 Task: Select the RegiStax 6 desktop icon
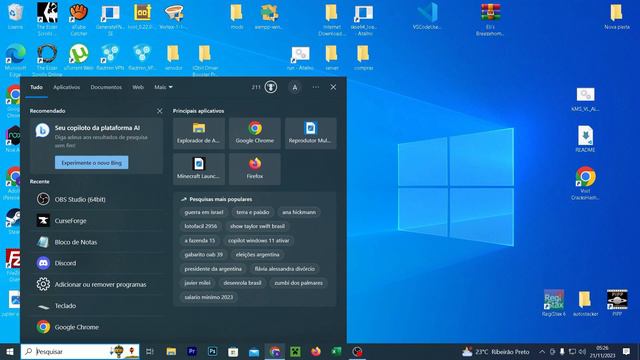(x=554, y=303)
